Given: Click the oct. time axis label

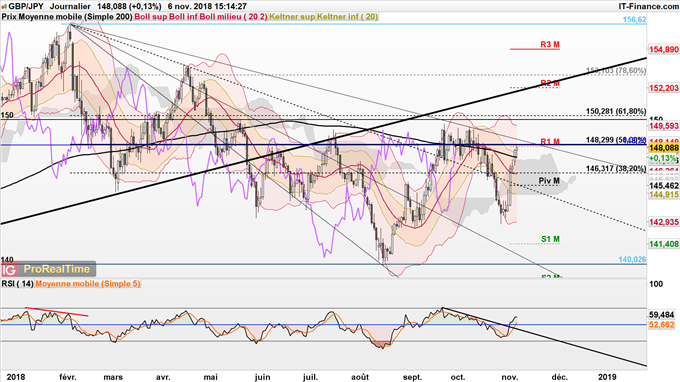Looking at the screenshot, I should tap(458, 377).
